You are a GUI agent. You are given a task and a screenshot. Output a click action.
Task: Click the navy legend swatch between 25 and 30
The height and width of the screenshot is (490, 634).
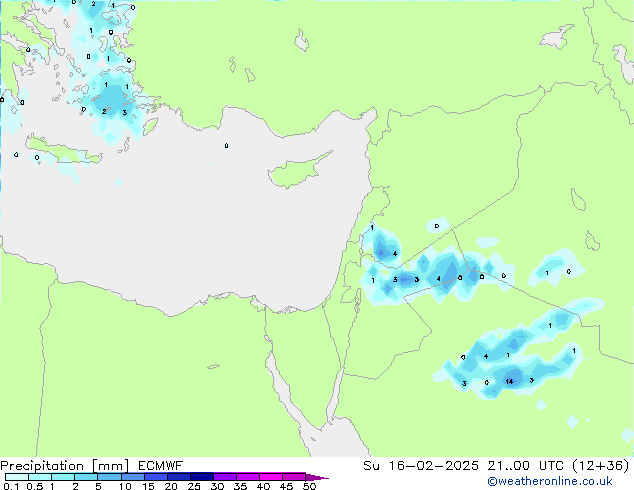tap(201, 477)
